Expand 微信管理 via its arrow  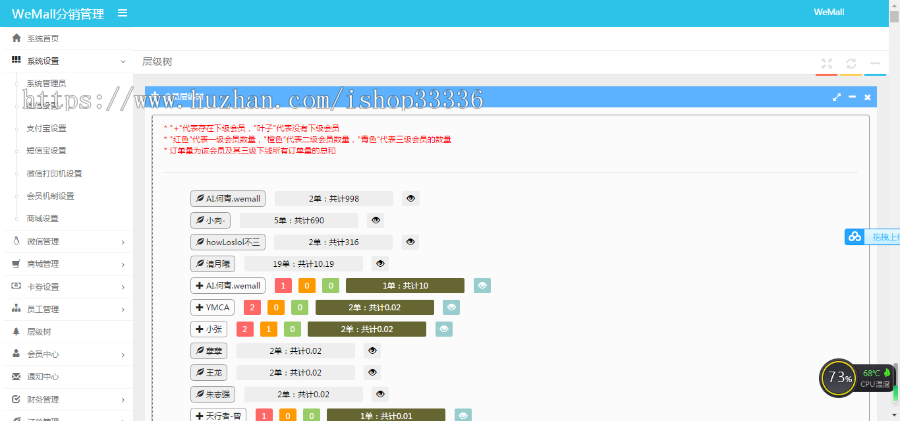[123, 242]
